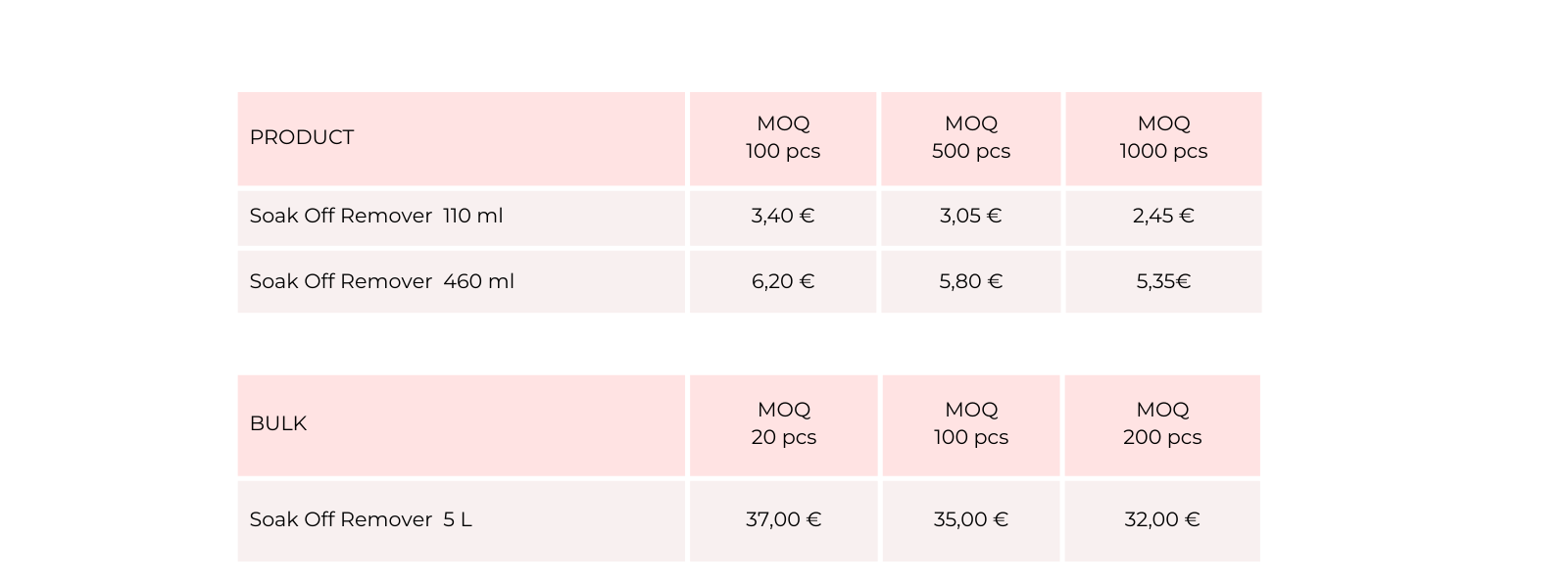Select the 2,45 € price cell
This screenshot has width=1568, height=588.
click(x=1163, y=217)
